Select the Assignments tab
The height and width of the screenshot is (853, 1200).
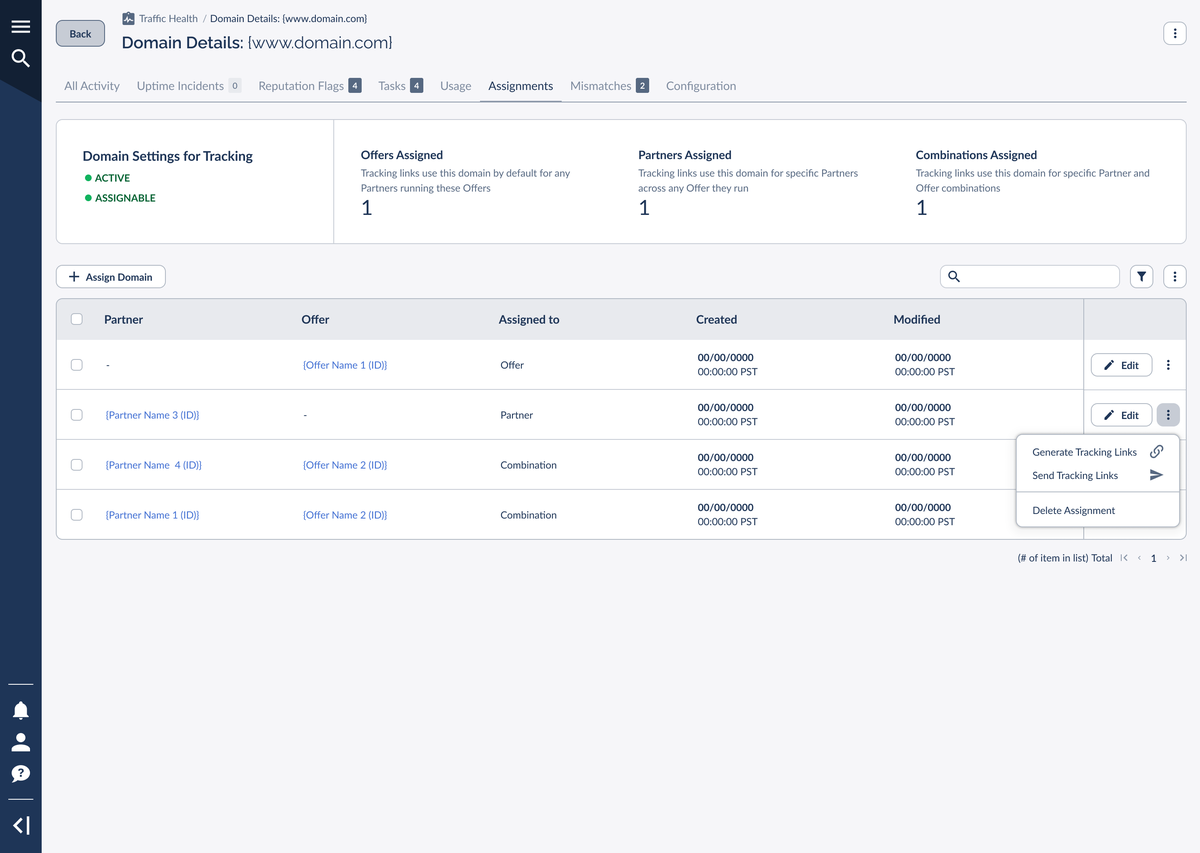click(521, 86)
